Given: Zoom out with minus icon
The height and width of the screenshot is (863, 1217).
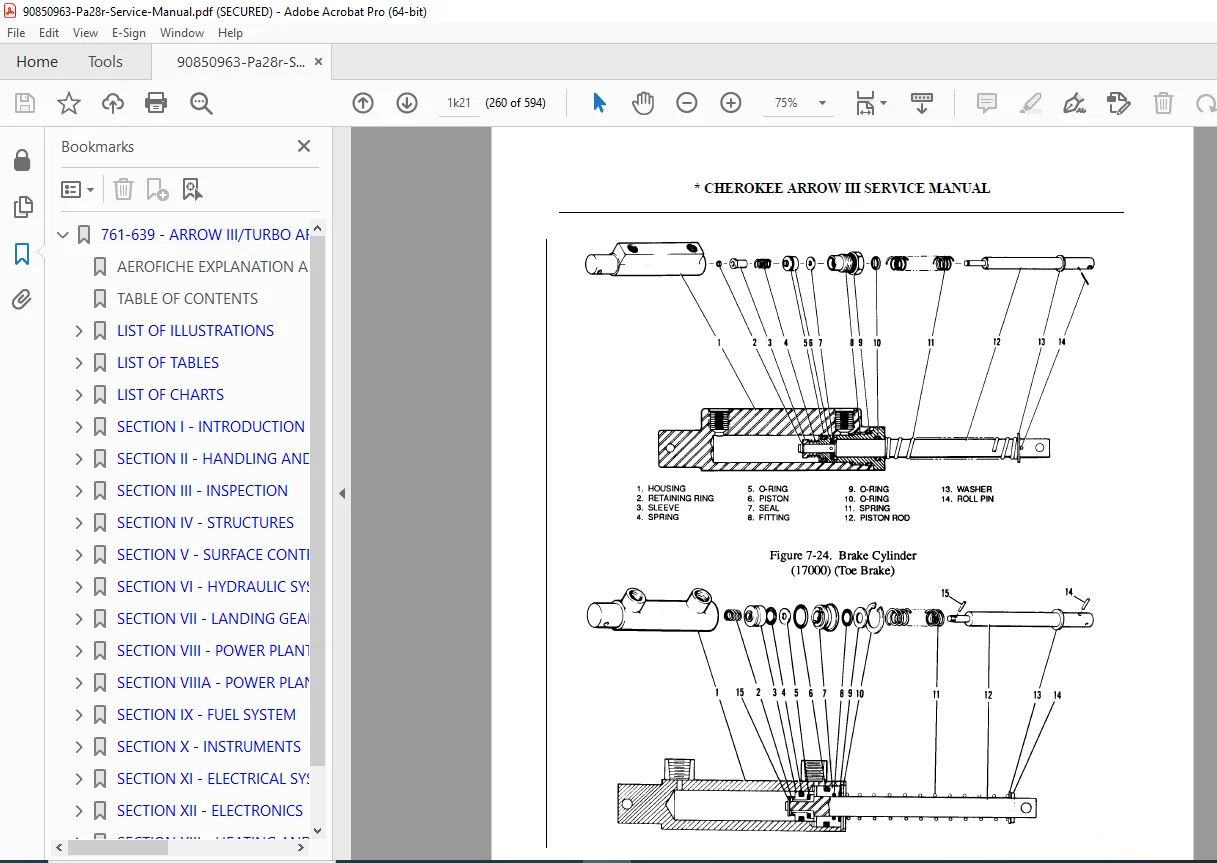Looking at the screenshot, I should (687, 103).
